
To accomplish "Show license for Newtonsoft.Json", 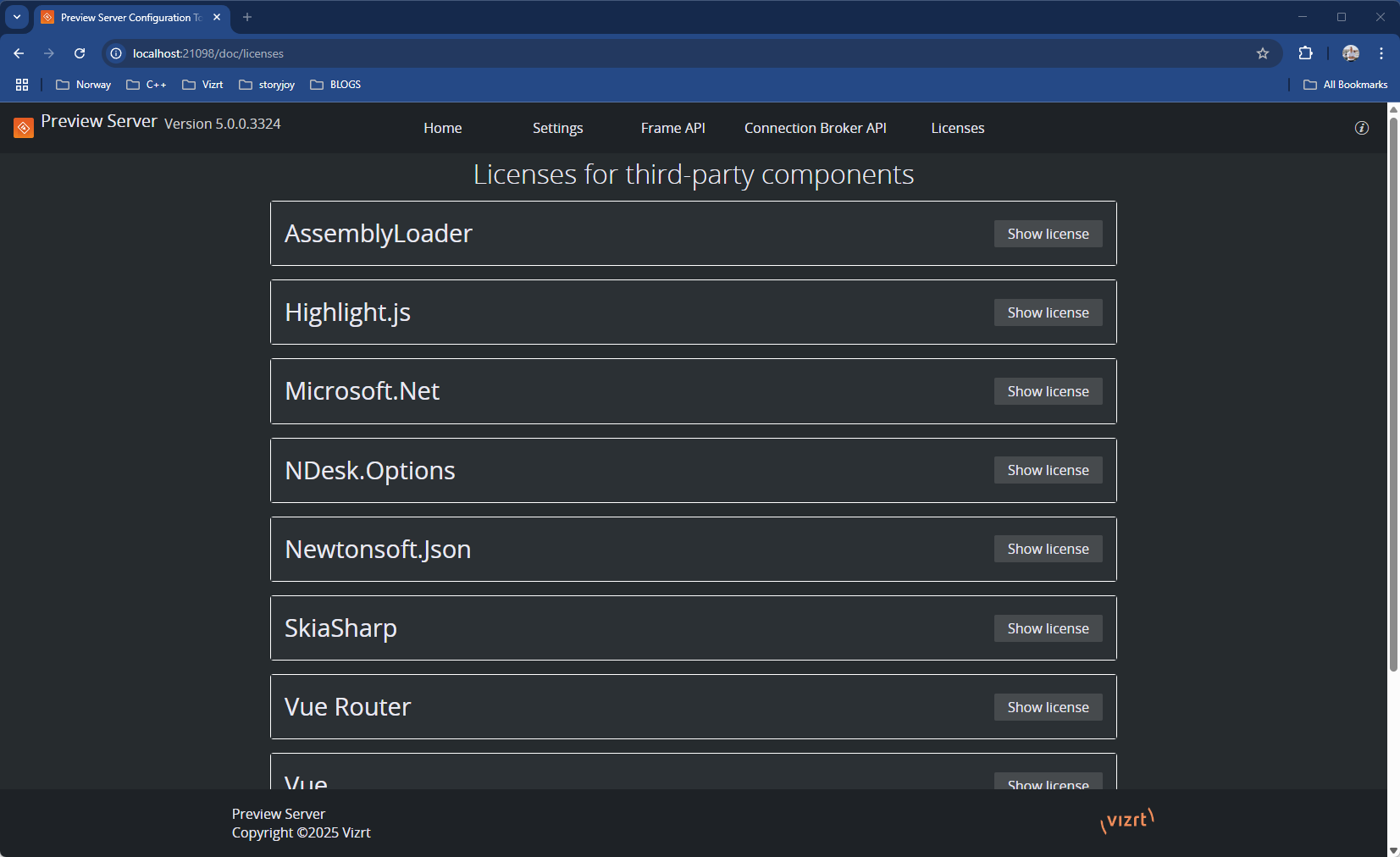I will 1049,549.
